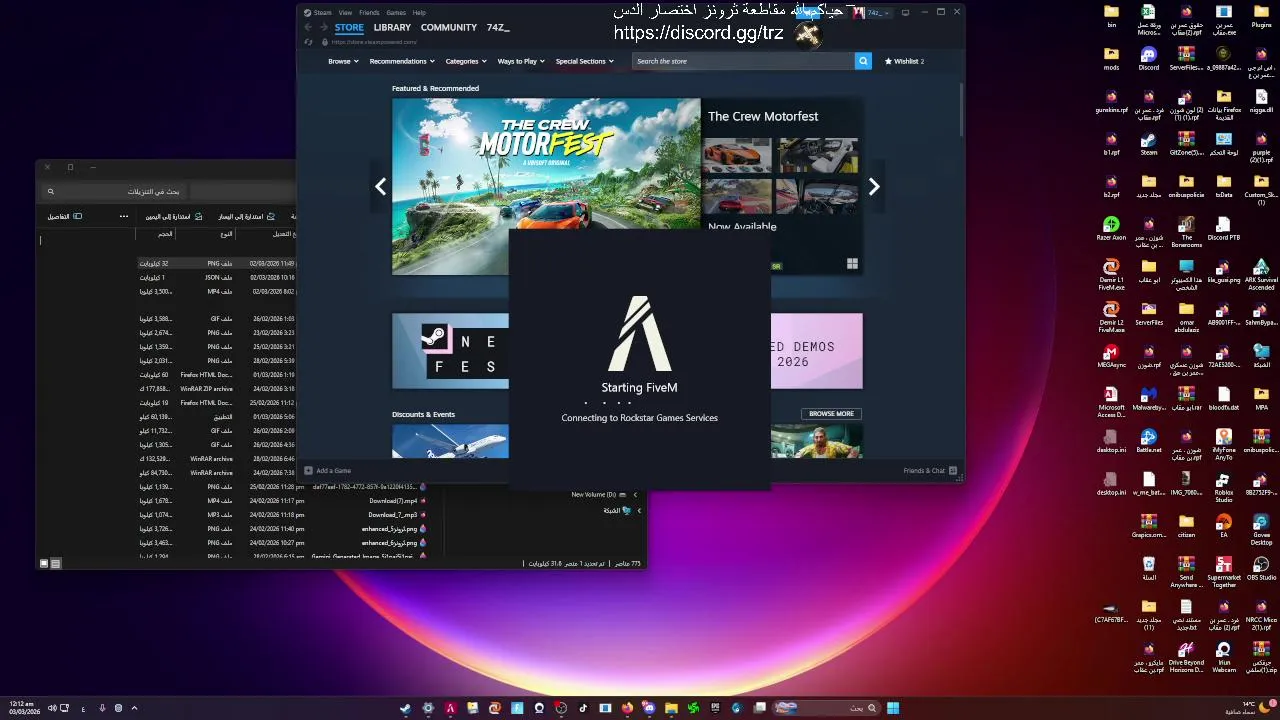Open the Friends menu in Steam
The image size is (1280, 720).
[369, 13]
